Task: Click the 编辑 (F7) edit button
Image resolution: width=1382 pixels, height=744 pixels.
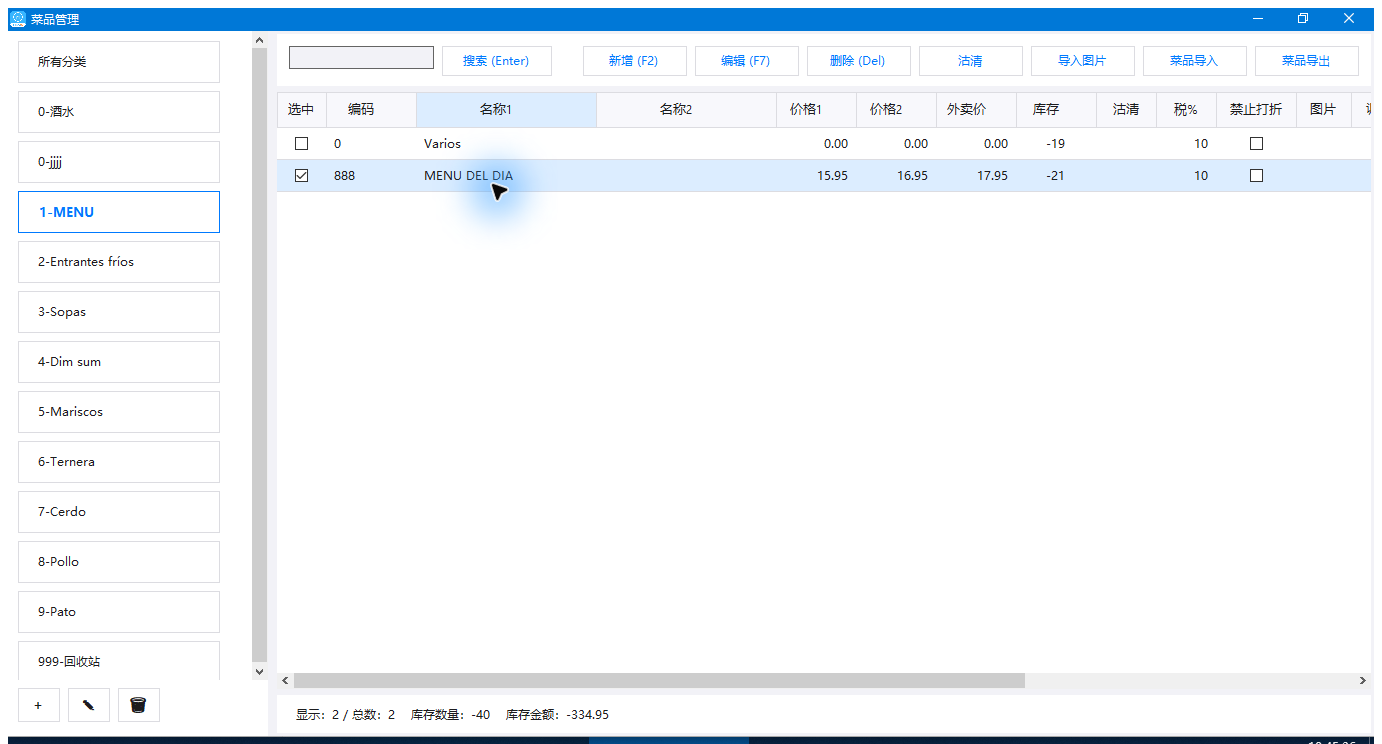Action: 747,61
